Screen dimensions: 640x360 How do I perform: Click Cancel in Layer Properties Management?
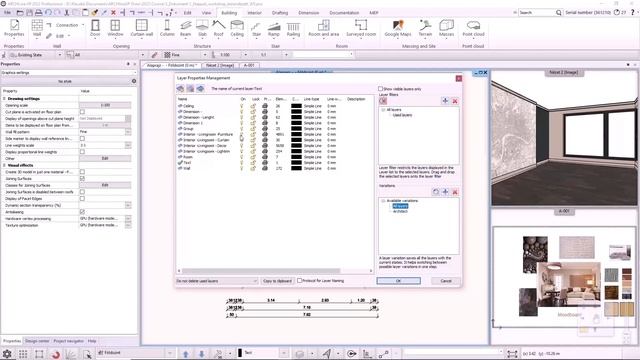pyautogui.click(x=446, y=281)
